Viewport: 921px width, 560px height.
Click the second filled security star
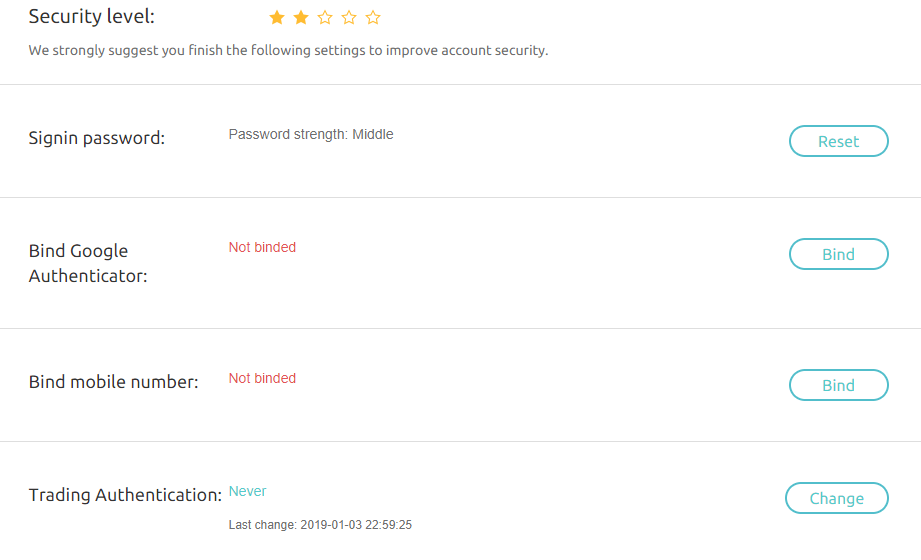pos(301,18)
